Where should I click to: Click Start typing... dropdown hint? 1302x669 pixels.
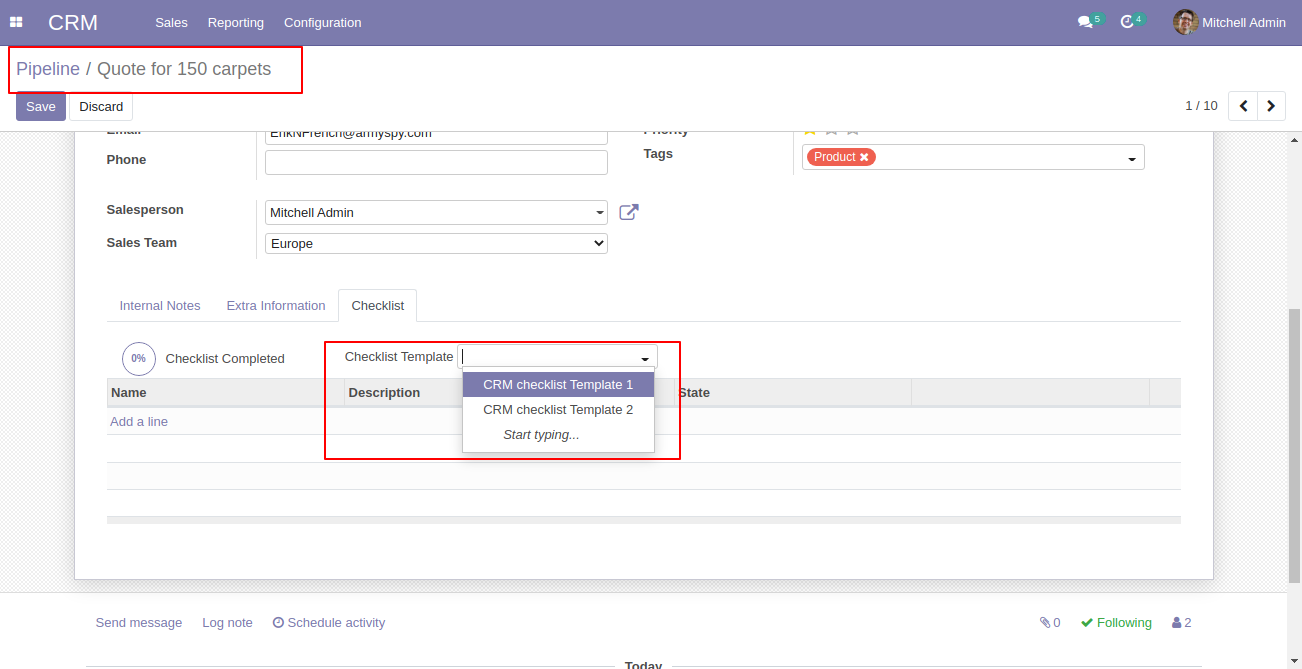[x=541, y=434]
